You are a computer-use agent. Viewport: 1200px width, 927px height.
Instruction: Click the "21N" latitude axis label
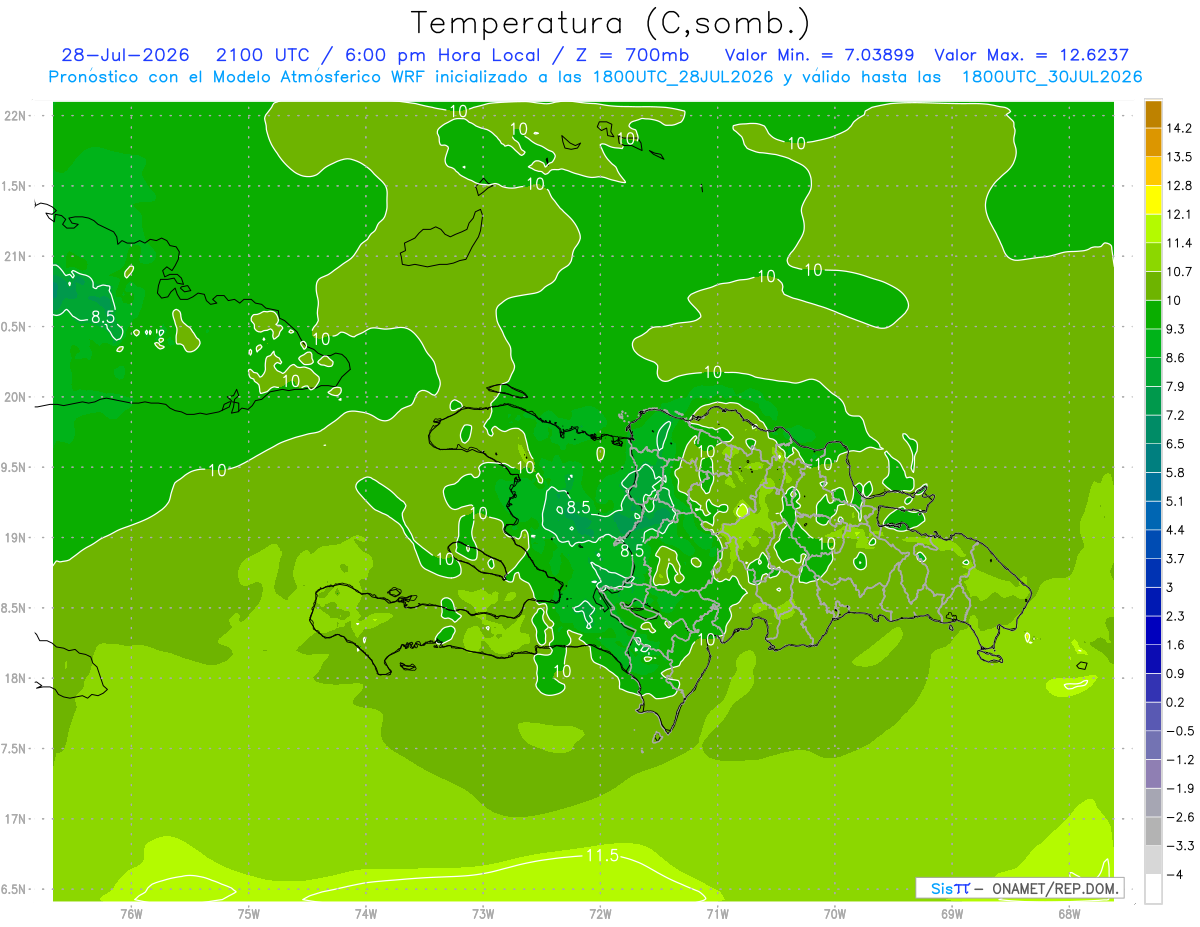coord(16,256)
